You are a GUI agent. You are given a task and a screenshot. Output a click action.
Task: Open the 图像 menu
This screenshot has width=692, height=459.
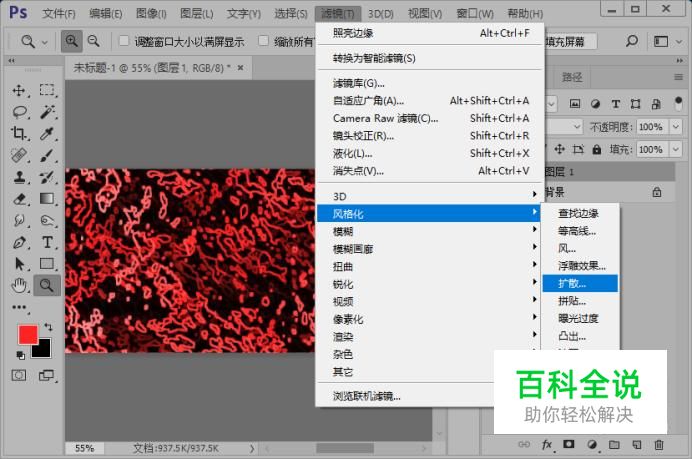point(151,14)
